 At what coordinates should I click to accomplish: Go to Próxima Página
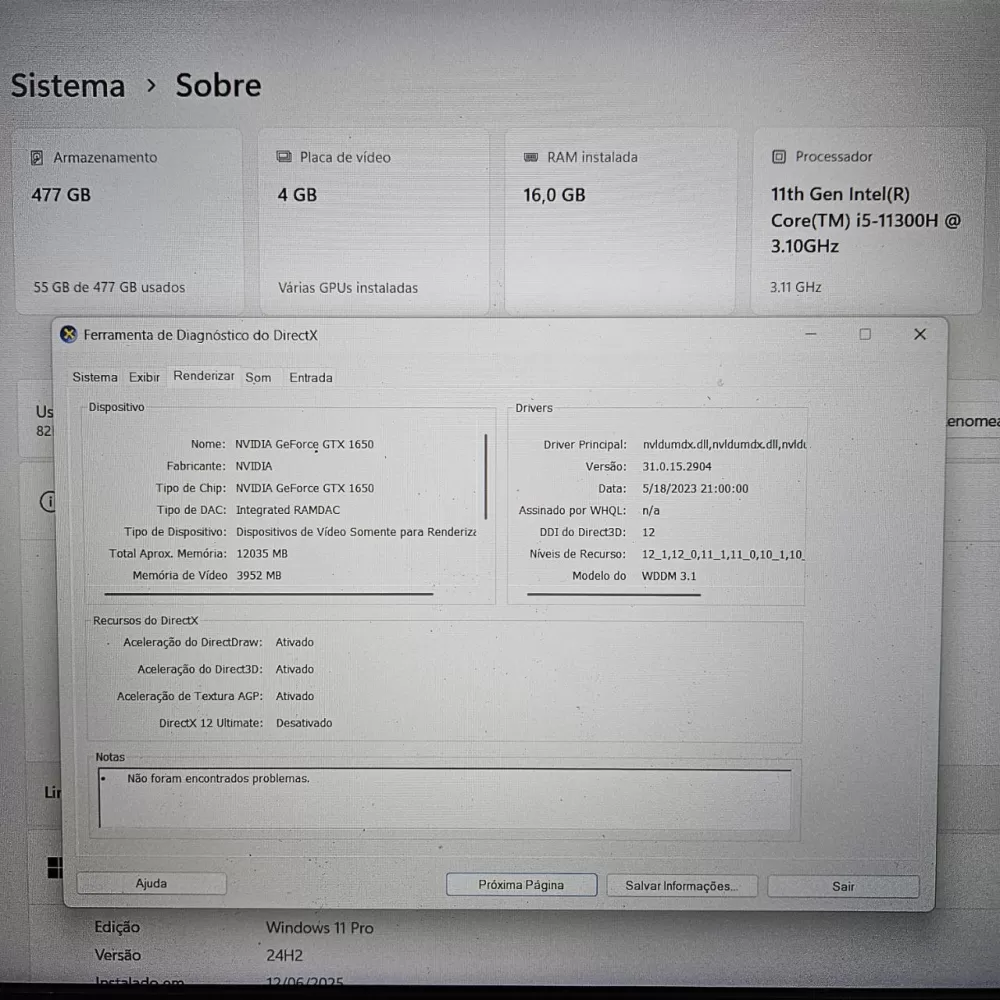tap(521, 885)
